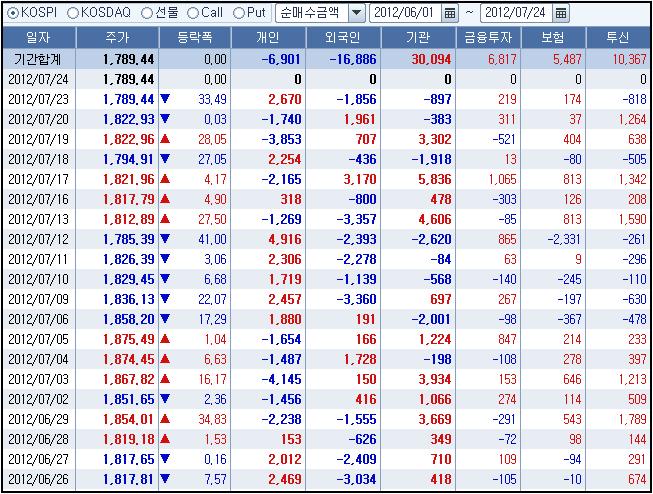This screenshot has height=494, width=653.
Task: Click the down arrow on 2012/07/02 row
Action: (165, 399)
